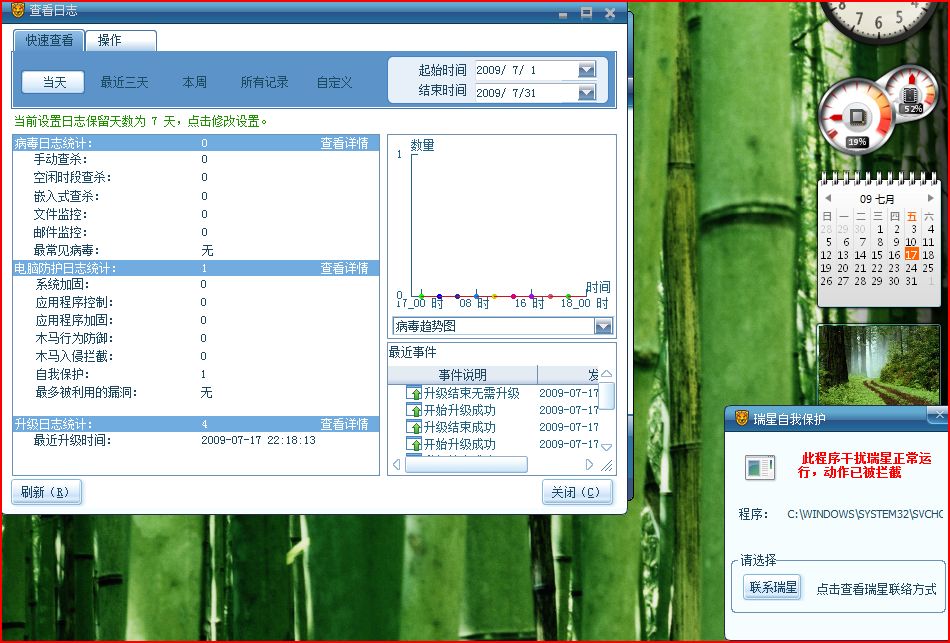Open 查看详情 for 升级日志统计

coord(344,424)
